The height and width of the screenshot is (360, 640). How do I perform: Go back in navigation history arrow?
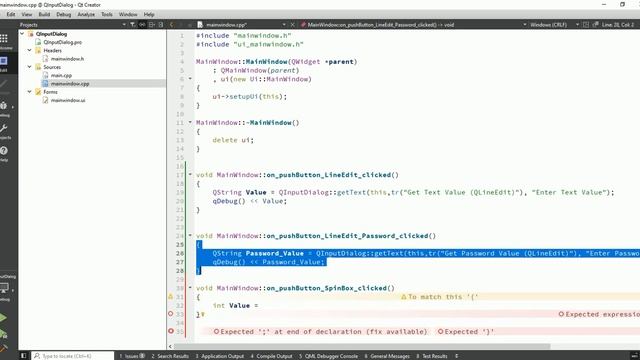pyautogui.click(x=171, y=24)
